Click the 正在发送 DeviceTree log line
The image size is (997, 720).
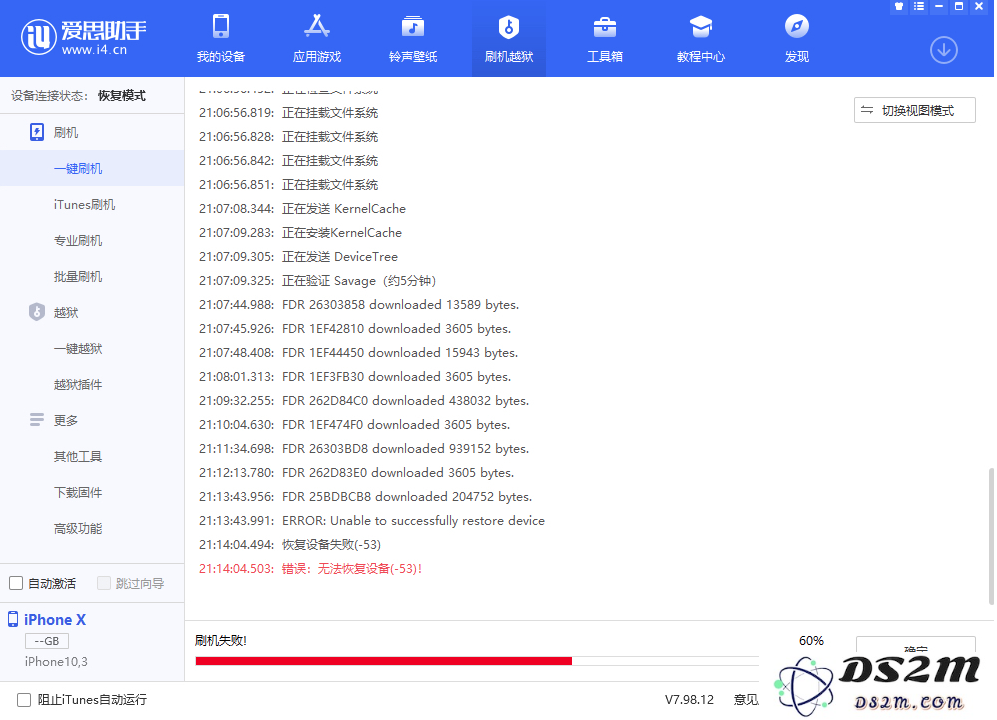(298, 256)
